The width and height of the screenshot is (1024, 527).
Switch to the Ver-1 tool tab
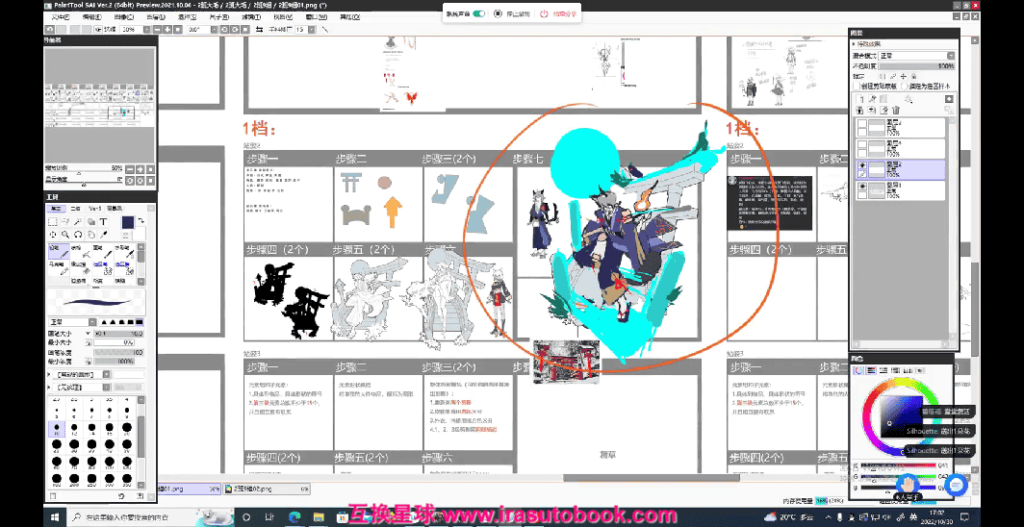click(95, 208)
